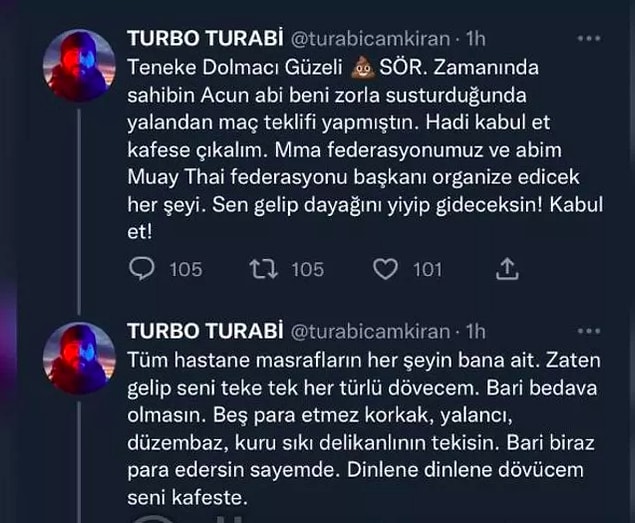
Task: Open @turabicamkiran handle on first tweet
Action: click(371, 39)
